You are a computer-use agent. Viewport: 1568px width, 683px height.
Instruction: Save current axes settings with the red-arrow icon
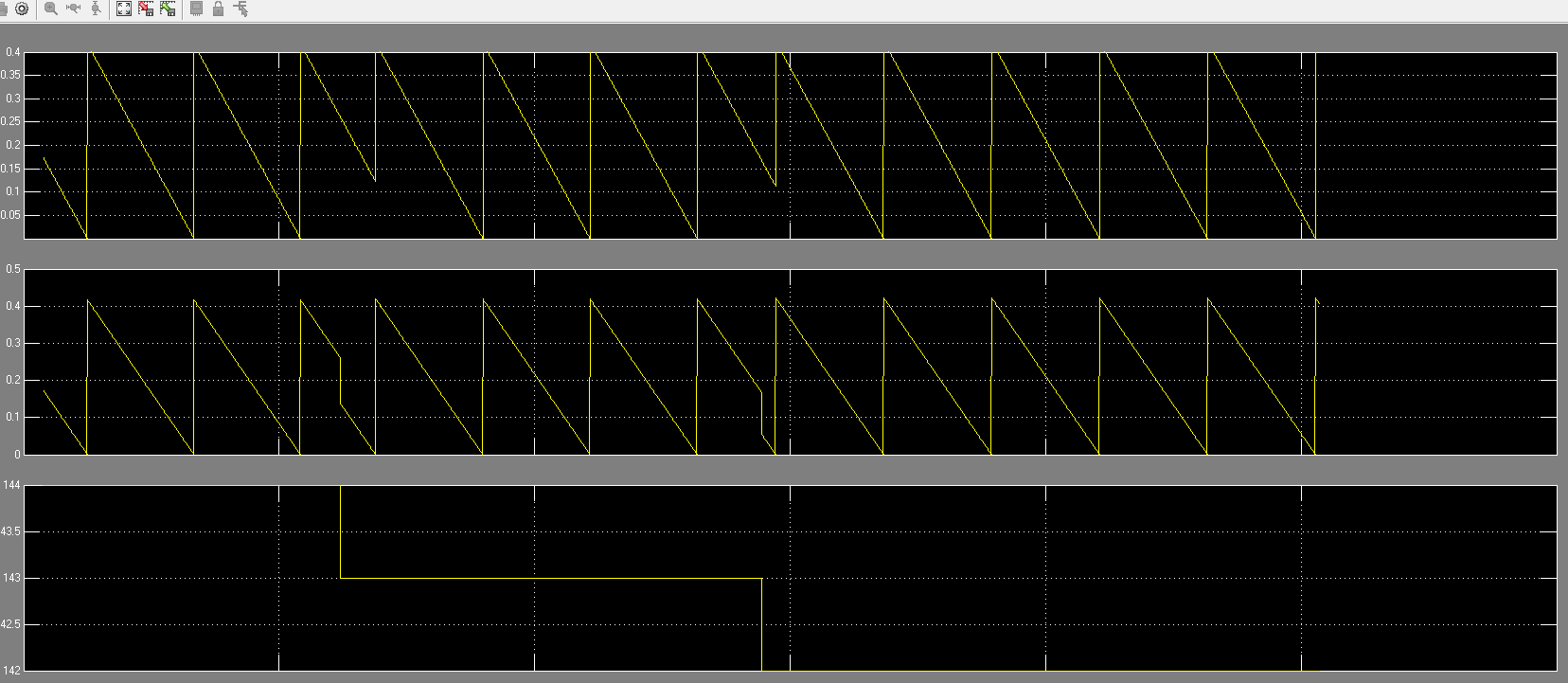tap(146, 9)
